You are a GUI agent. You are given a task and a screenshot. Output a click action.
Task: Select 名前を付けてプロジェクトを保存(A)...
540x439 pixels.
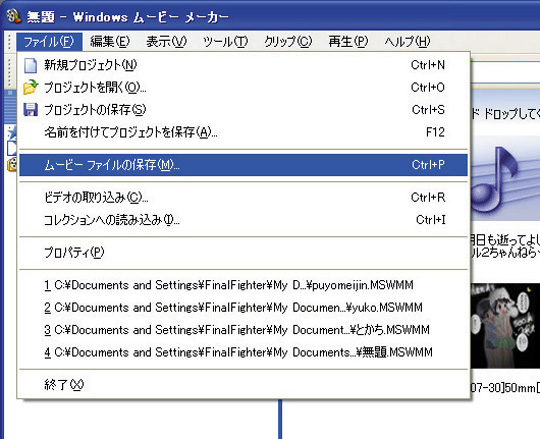243,132
